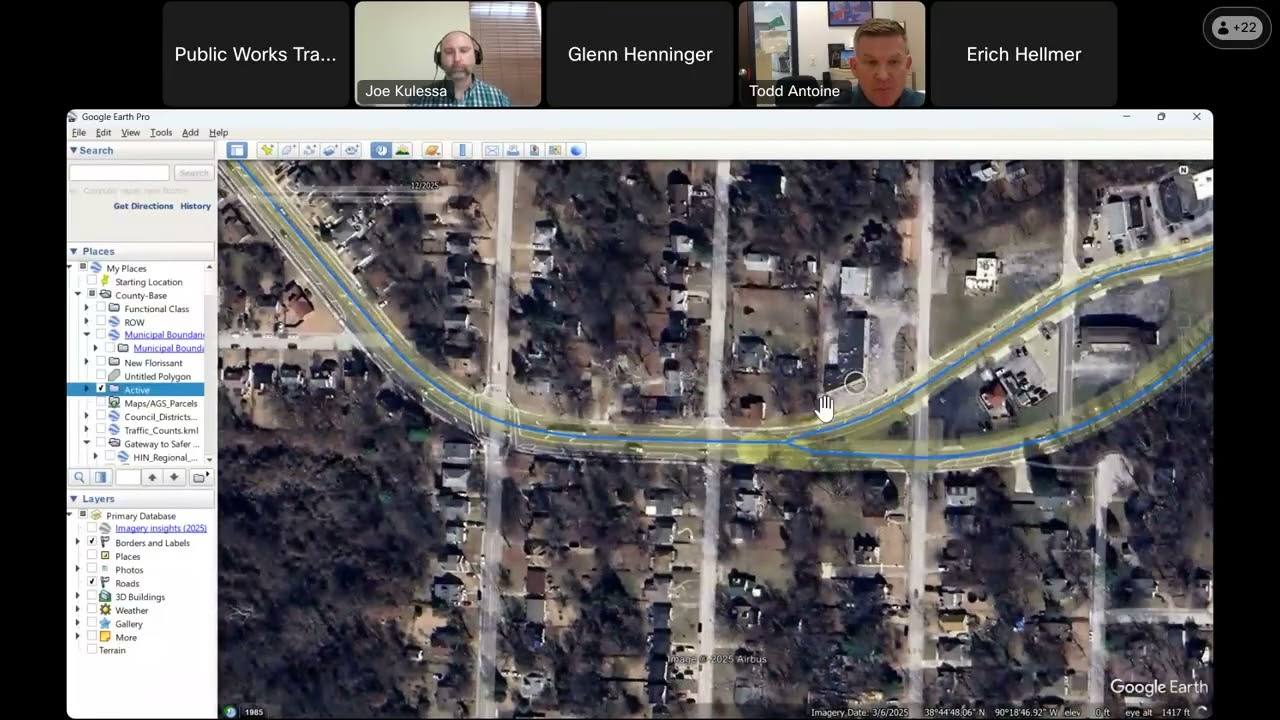Click the add folder icon under Places

tap(200, 477)
